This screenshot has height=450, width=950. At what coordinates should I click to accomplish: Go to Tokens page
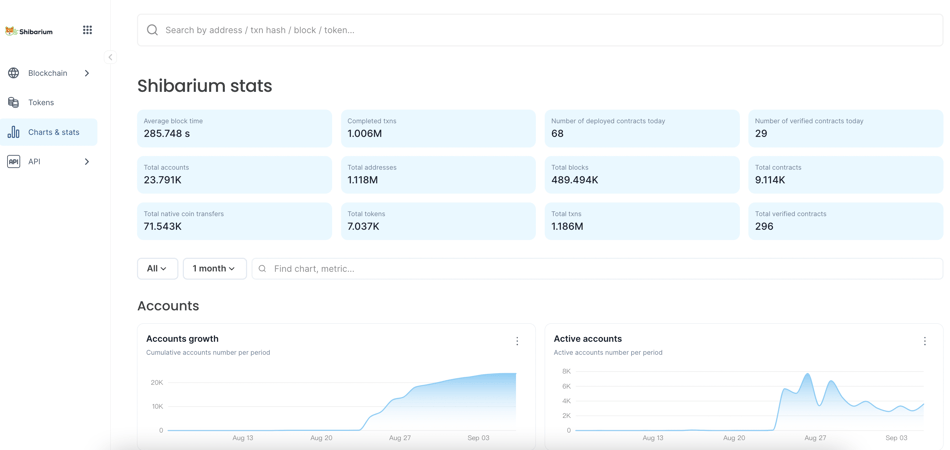(41, 102)
